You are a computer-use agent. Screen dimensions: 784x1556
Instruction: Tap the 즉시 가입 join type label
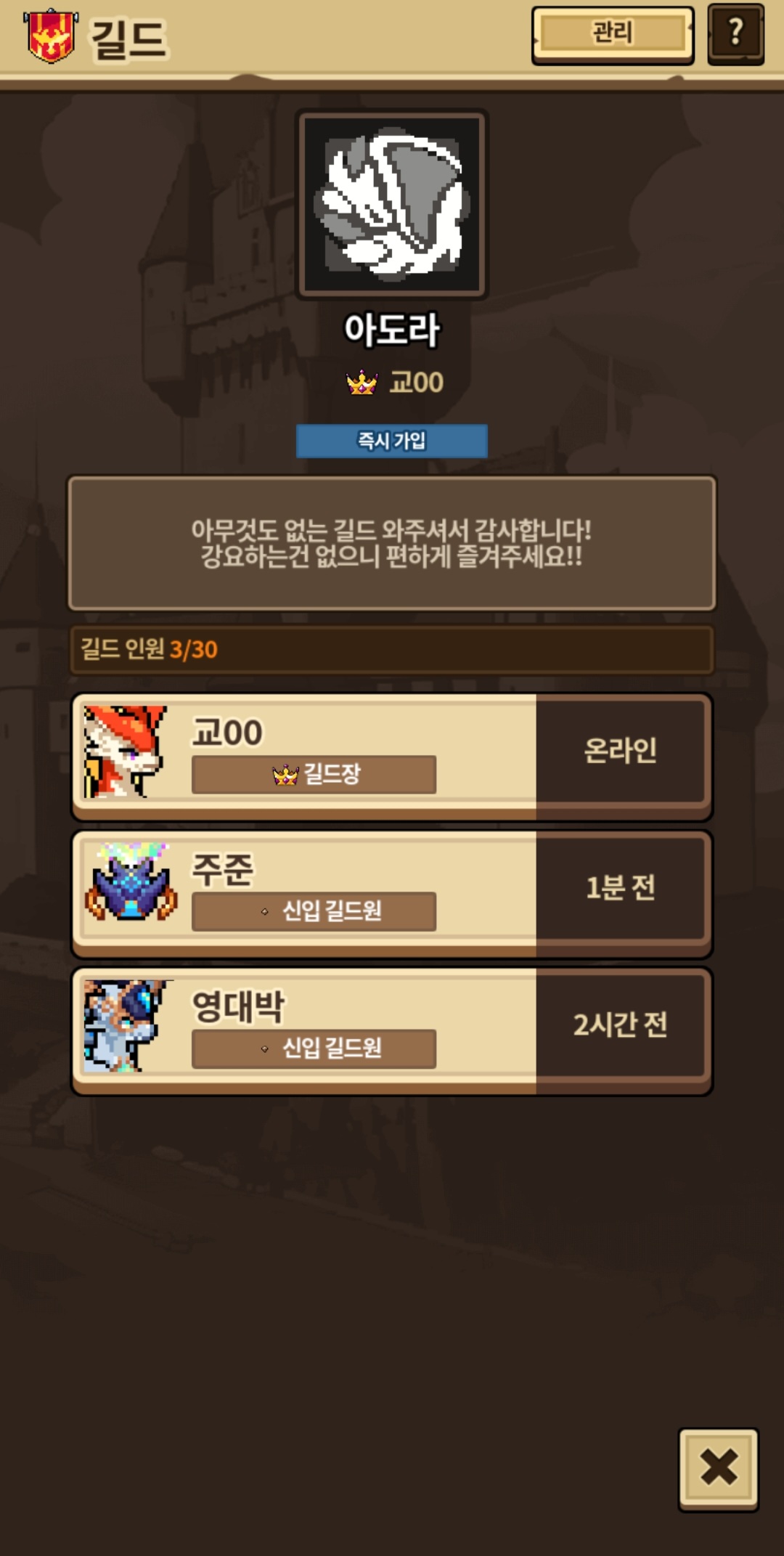[392, 441]
